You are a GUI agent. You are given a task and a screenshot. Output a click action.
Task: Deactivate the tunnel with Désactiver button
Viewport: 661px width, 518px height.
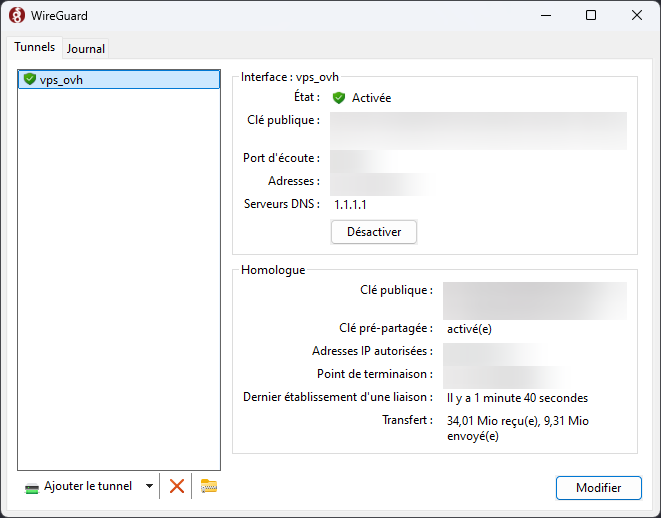[x=374, y=232]
